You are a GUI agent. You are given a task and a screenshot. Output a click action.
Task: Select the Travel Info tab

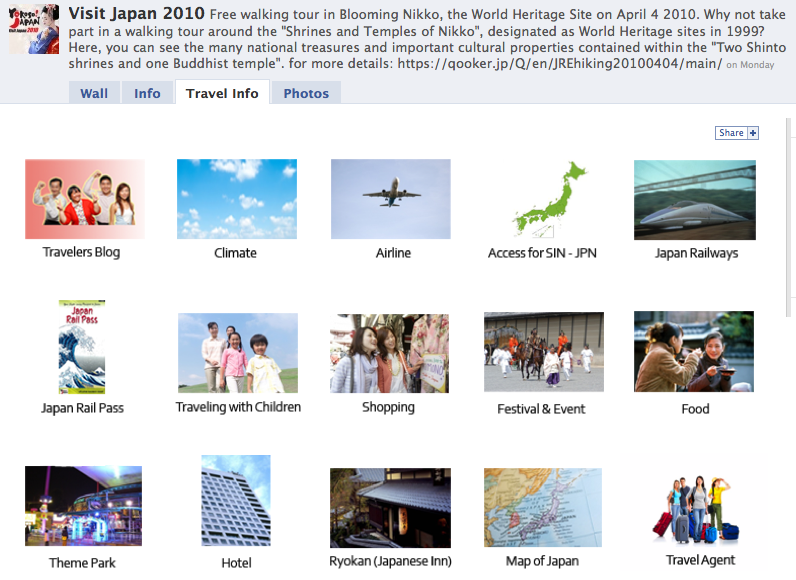click(x=222, y=93)
